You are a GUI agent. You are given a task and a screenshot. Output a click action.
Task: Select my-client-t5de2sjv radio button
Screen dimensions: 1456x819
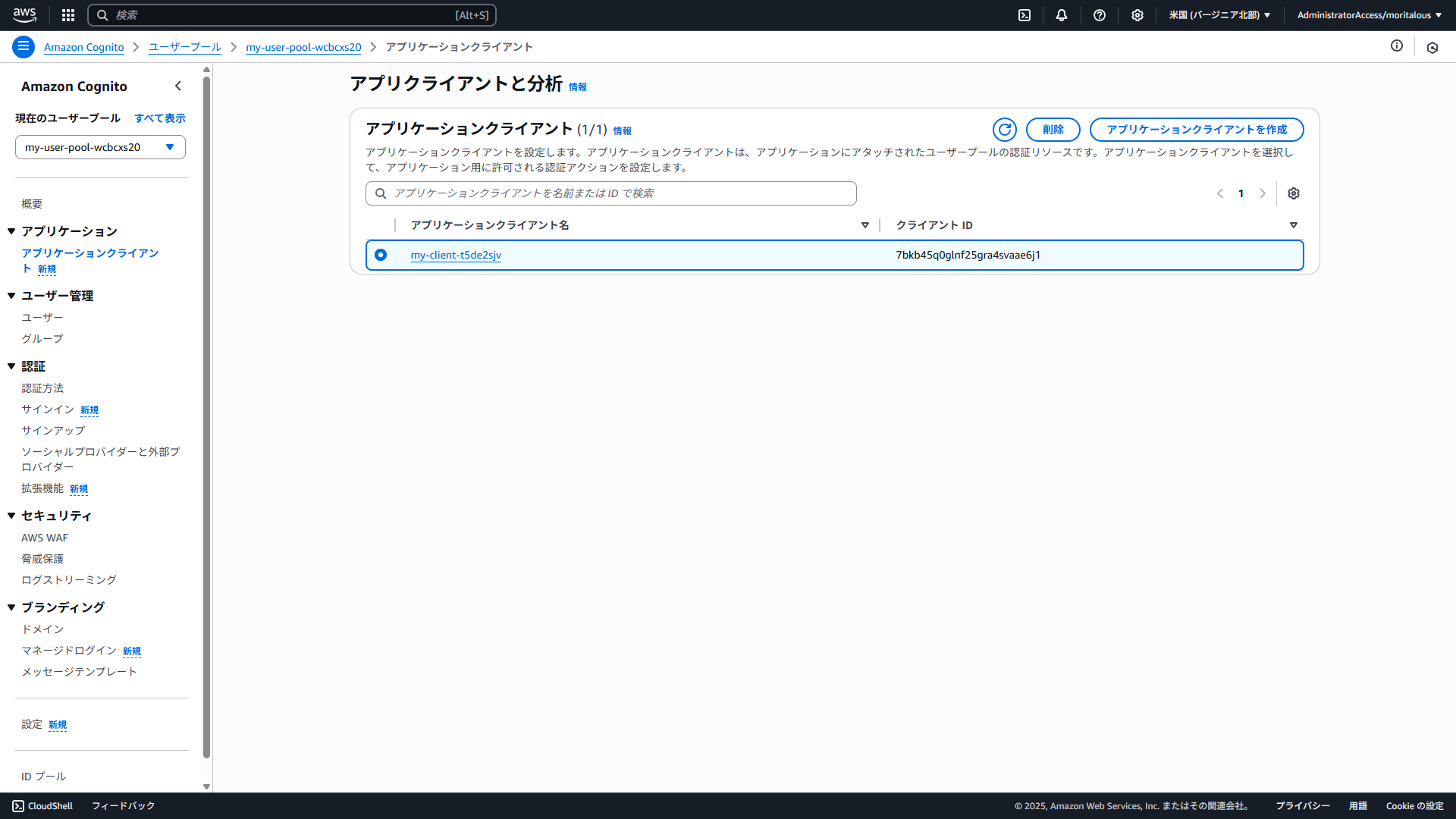(381, 255)
